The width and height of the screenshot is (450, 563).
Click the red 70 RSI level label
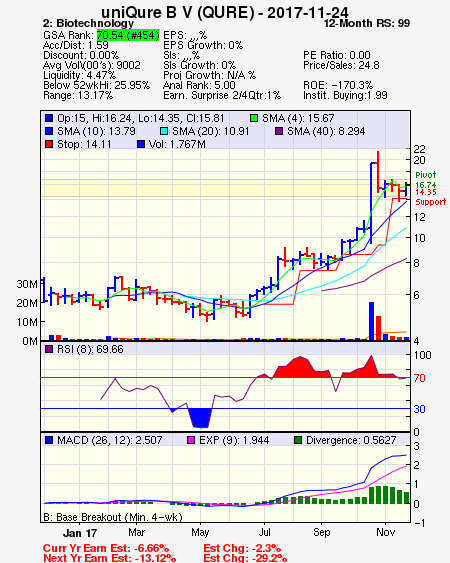(419, 378)
